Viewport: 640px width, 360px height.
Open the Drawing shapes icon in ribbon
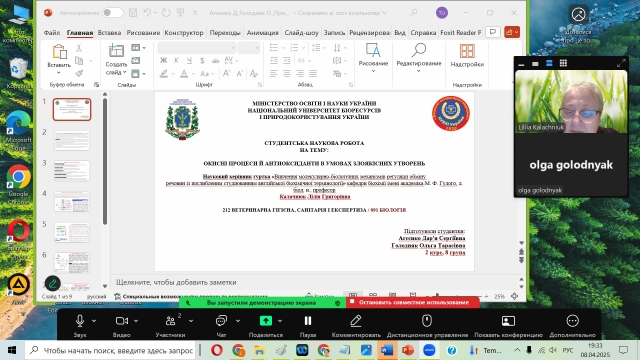coord(373,51)
